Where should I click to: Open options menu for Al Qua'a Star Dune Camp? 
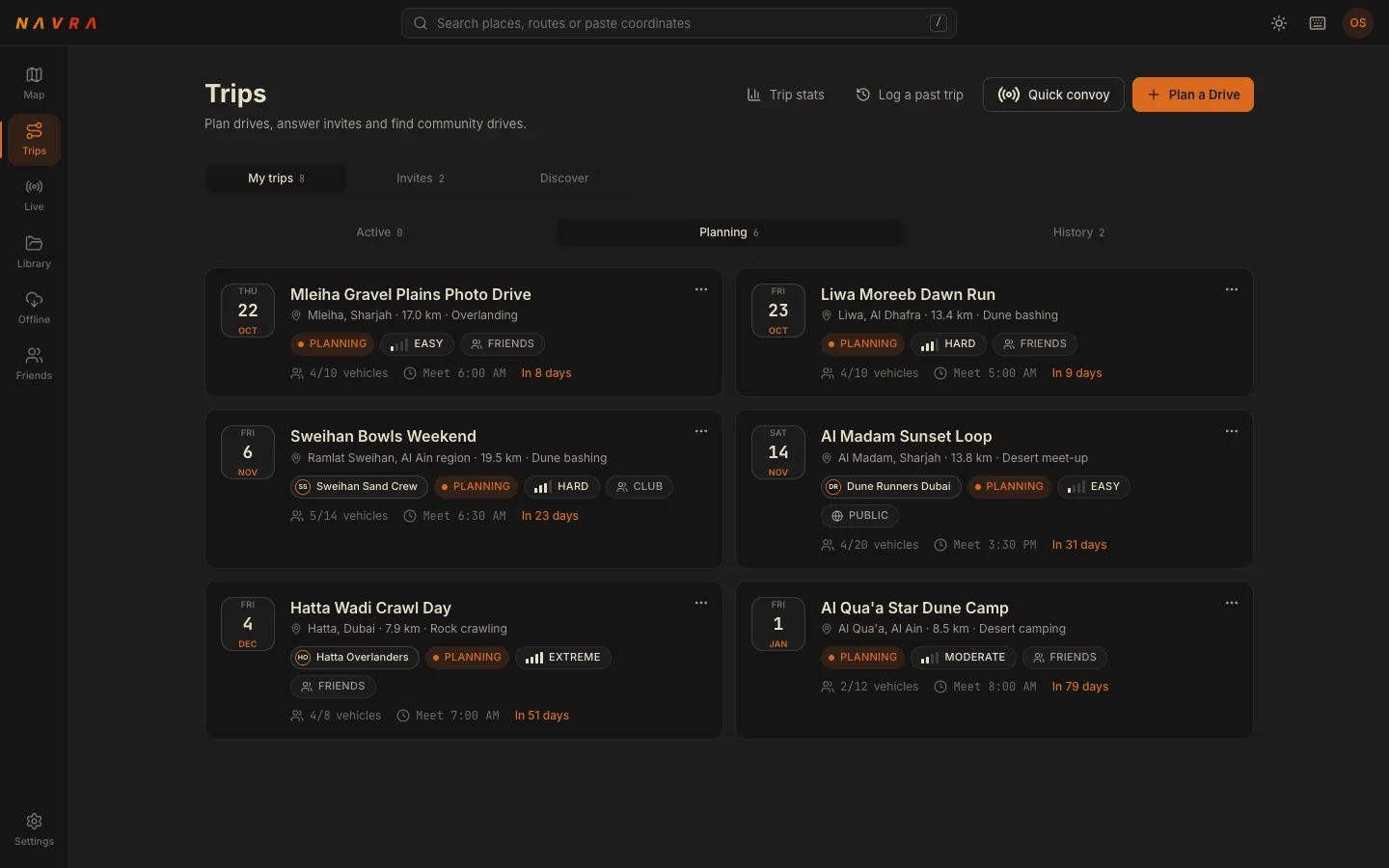[x=1232, y=603]
